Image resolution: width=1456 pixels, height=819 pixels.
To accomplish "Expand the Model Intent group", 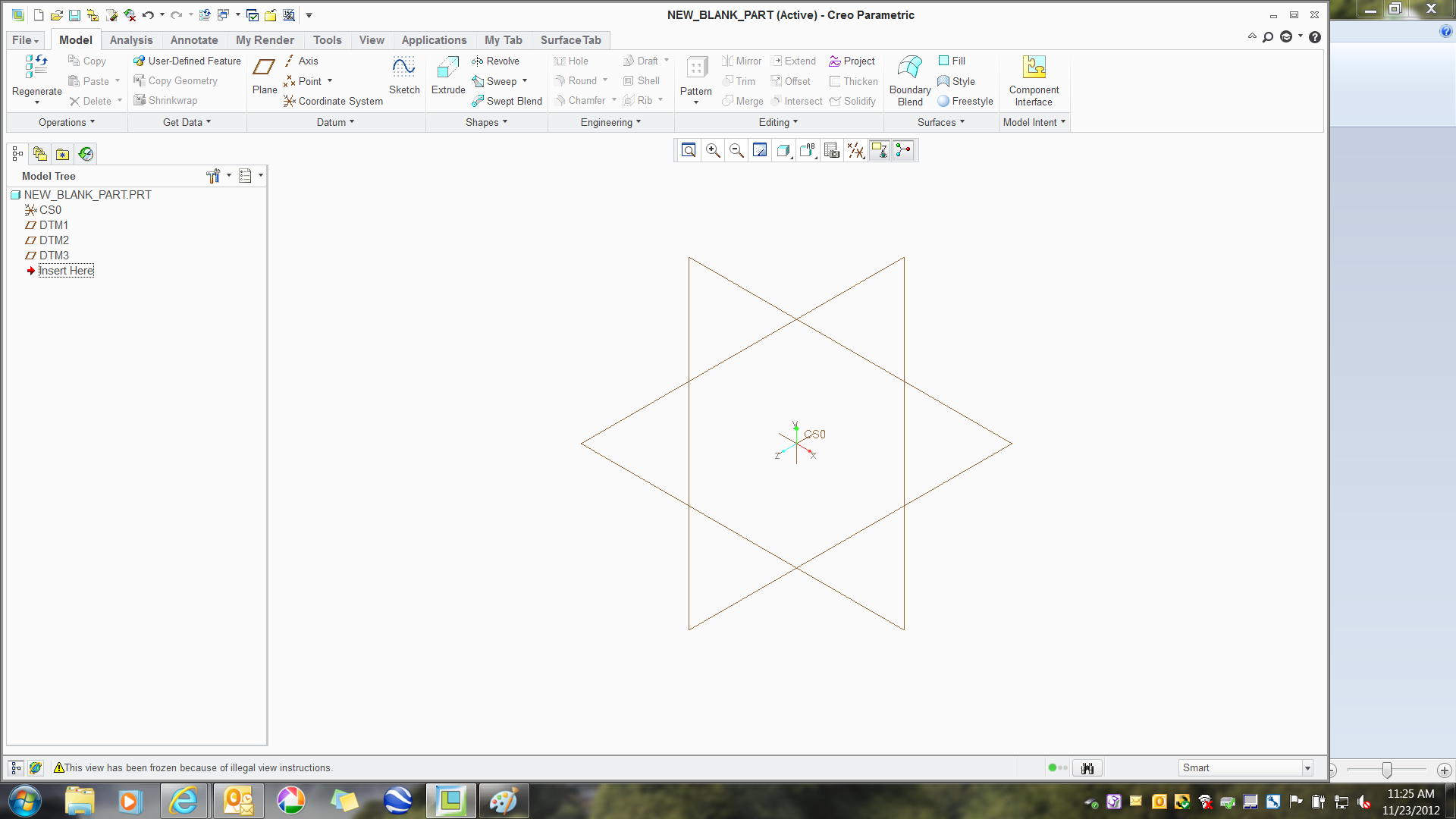I will (x=1034, y=122).
